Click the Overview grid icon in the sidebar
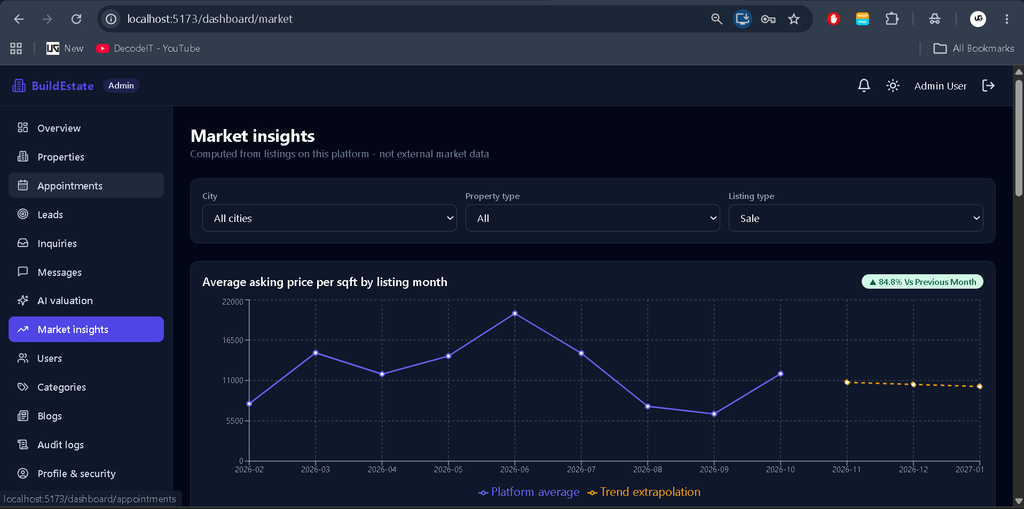 pyautogui.click(x=23, y=128)
